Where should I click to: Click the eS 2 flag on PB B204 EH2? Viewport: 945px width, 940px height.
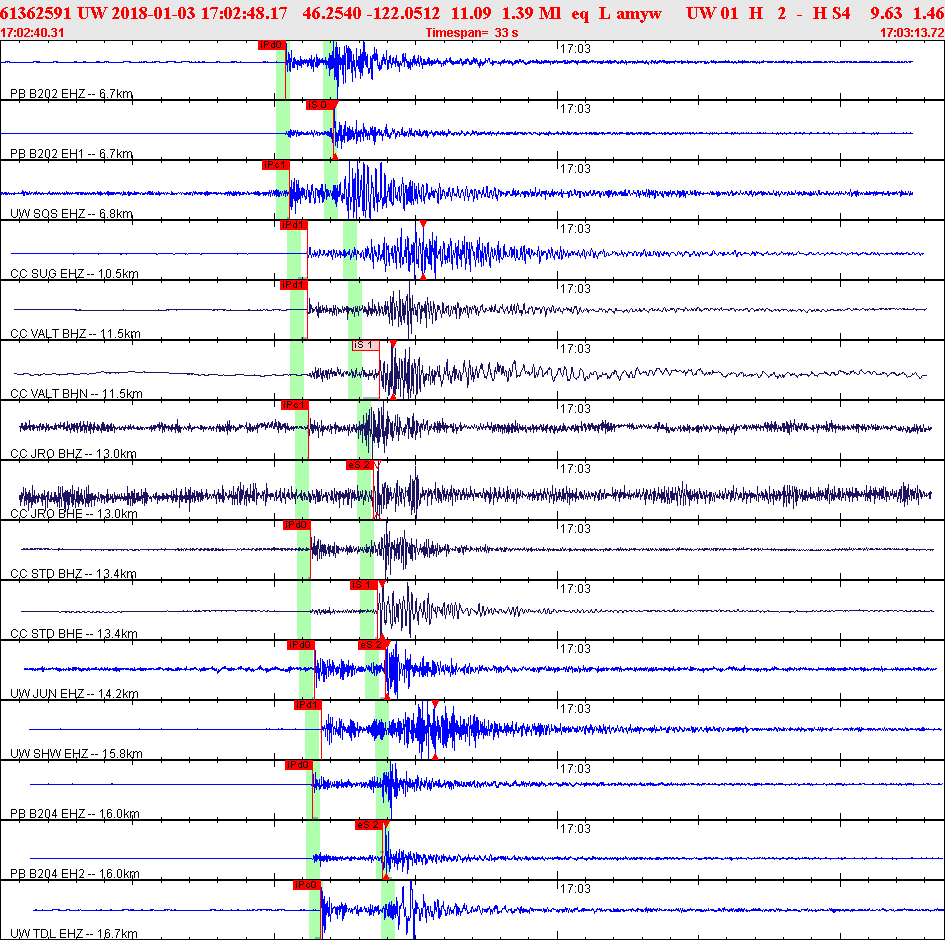(x=369, y=824)
